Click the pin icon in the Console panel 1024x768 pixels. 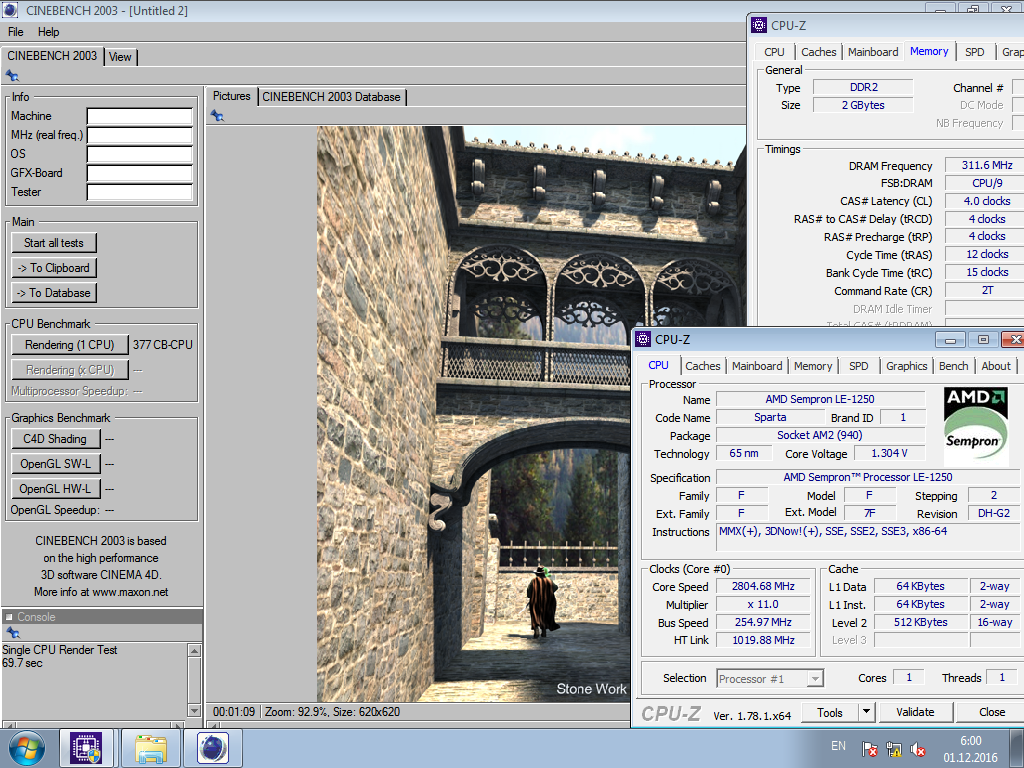pyautogui.click(x=12, y=632)
